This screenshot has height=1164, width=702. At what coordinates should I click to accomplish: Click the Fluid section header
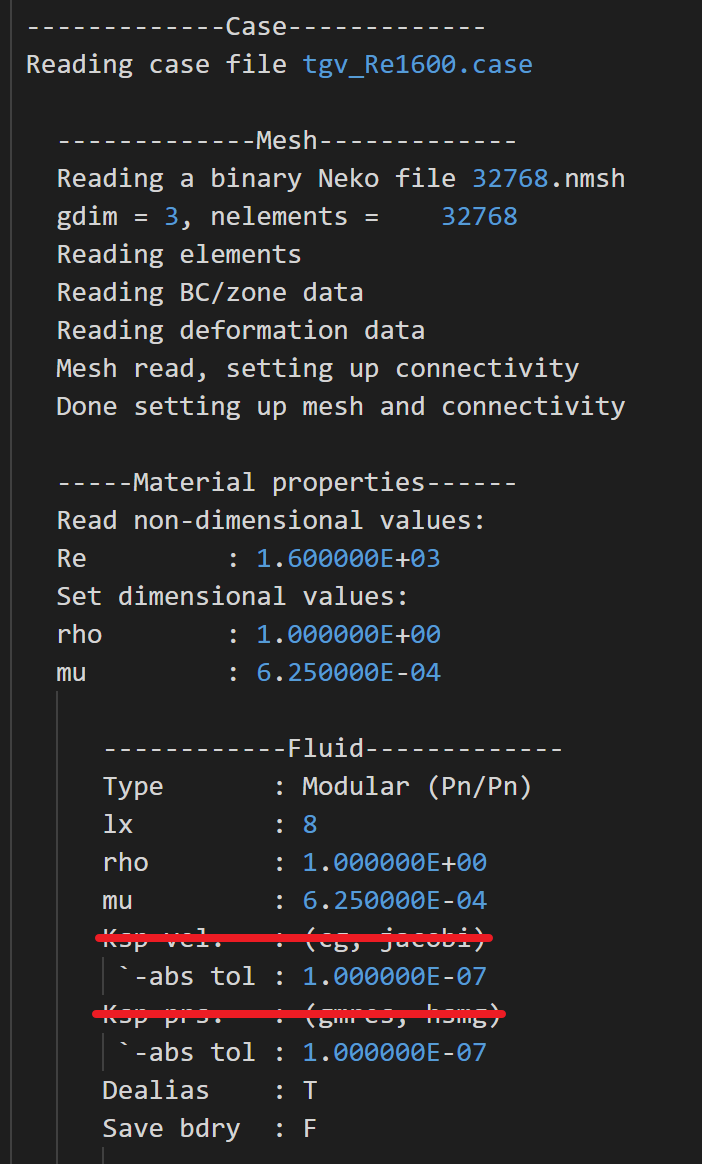click(x=333, y=749)
